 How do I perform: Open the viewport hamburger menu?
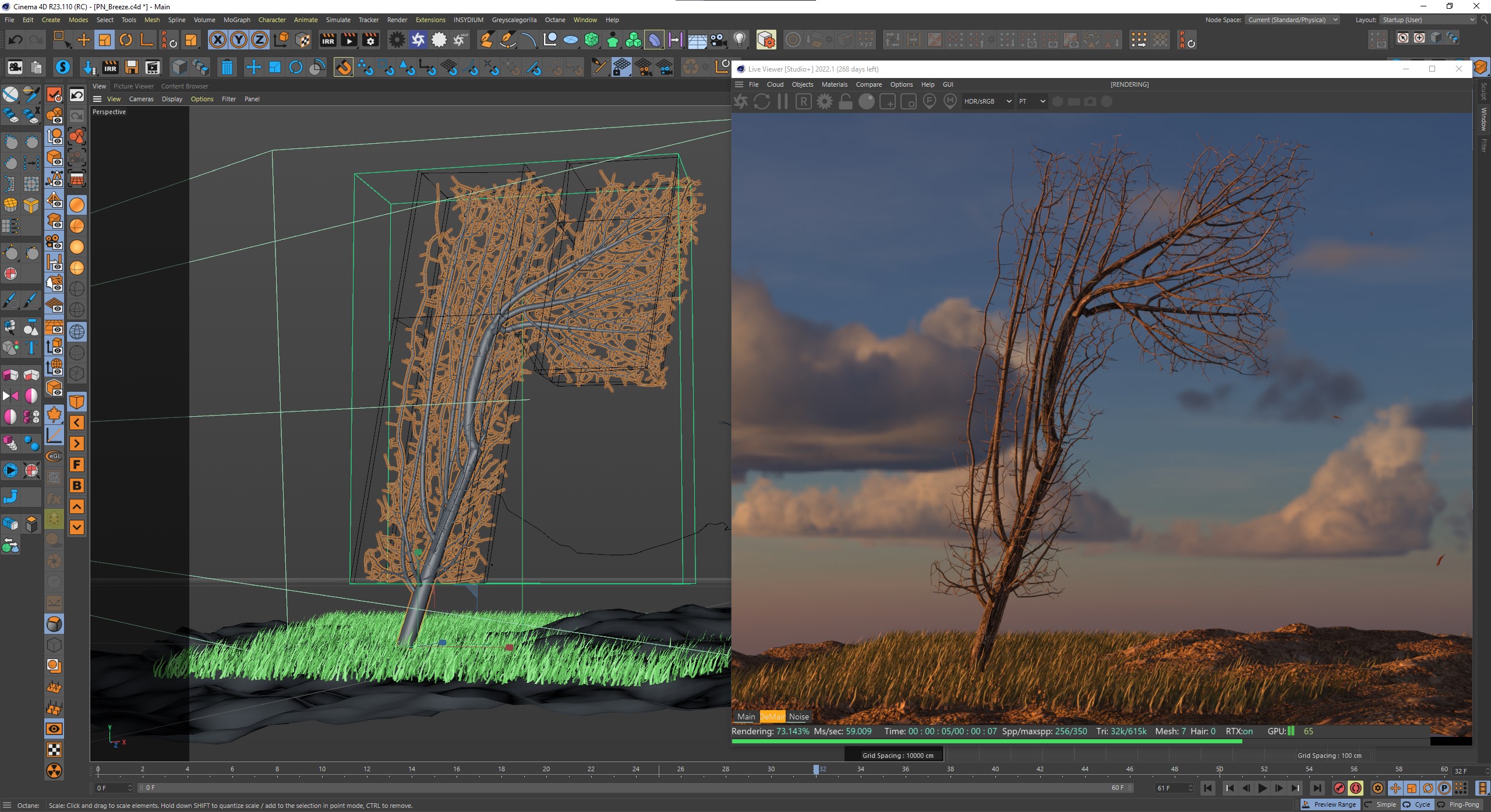click(97, 99)
